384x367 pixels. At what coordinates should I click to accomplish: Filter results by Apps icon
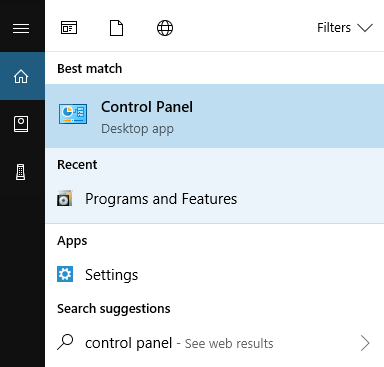69,28
